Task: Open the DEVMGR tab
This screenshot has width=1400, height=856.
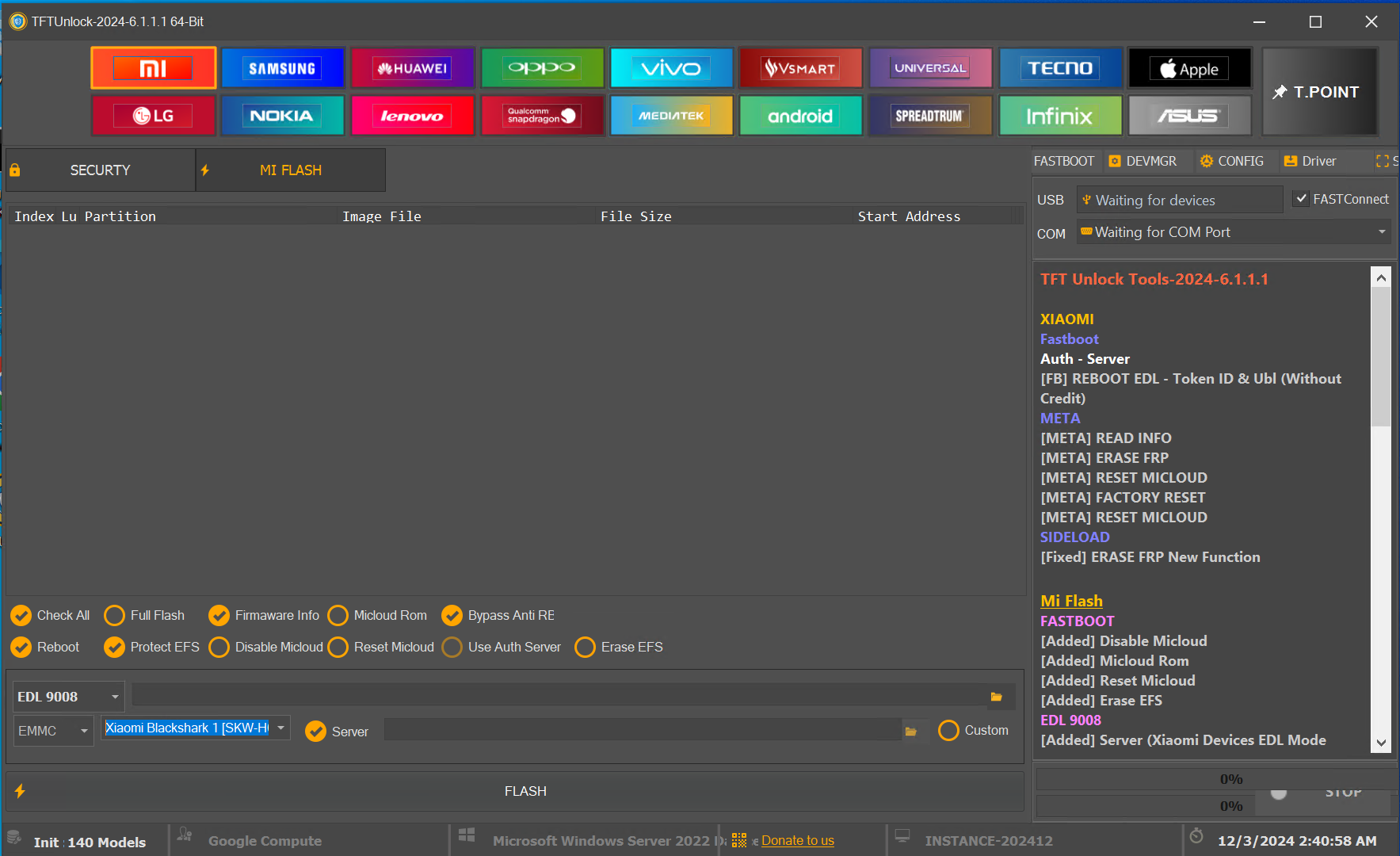Action: tap(1143, 161)
